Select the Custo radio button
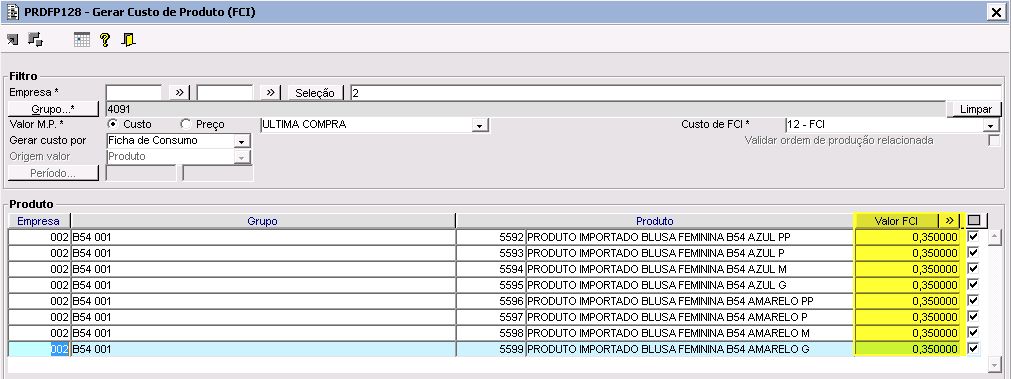The height and width of the screenshot is (379, 1011). tap(113, 124)
